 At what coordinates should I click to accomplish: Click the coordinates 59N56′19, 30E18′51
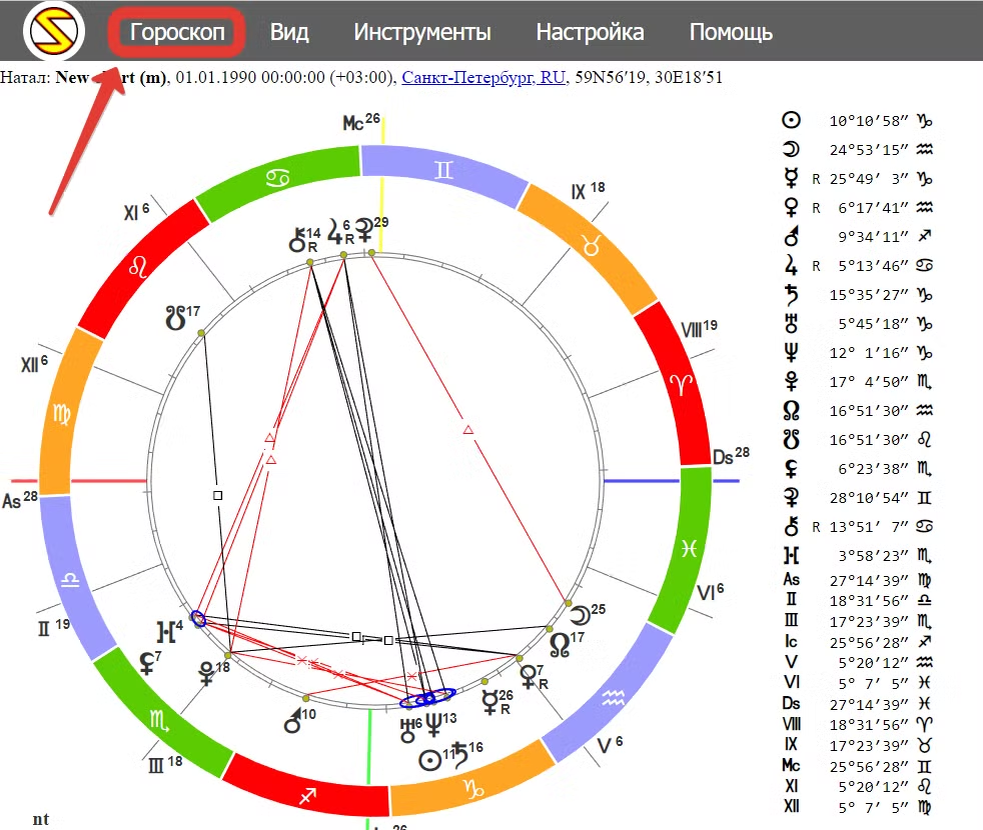tap(649, 77)
